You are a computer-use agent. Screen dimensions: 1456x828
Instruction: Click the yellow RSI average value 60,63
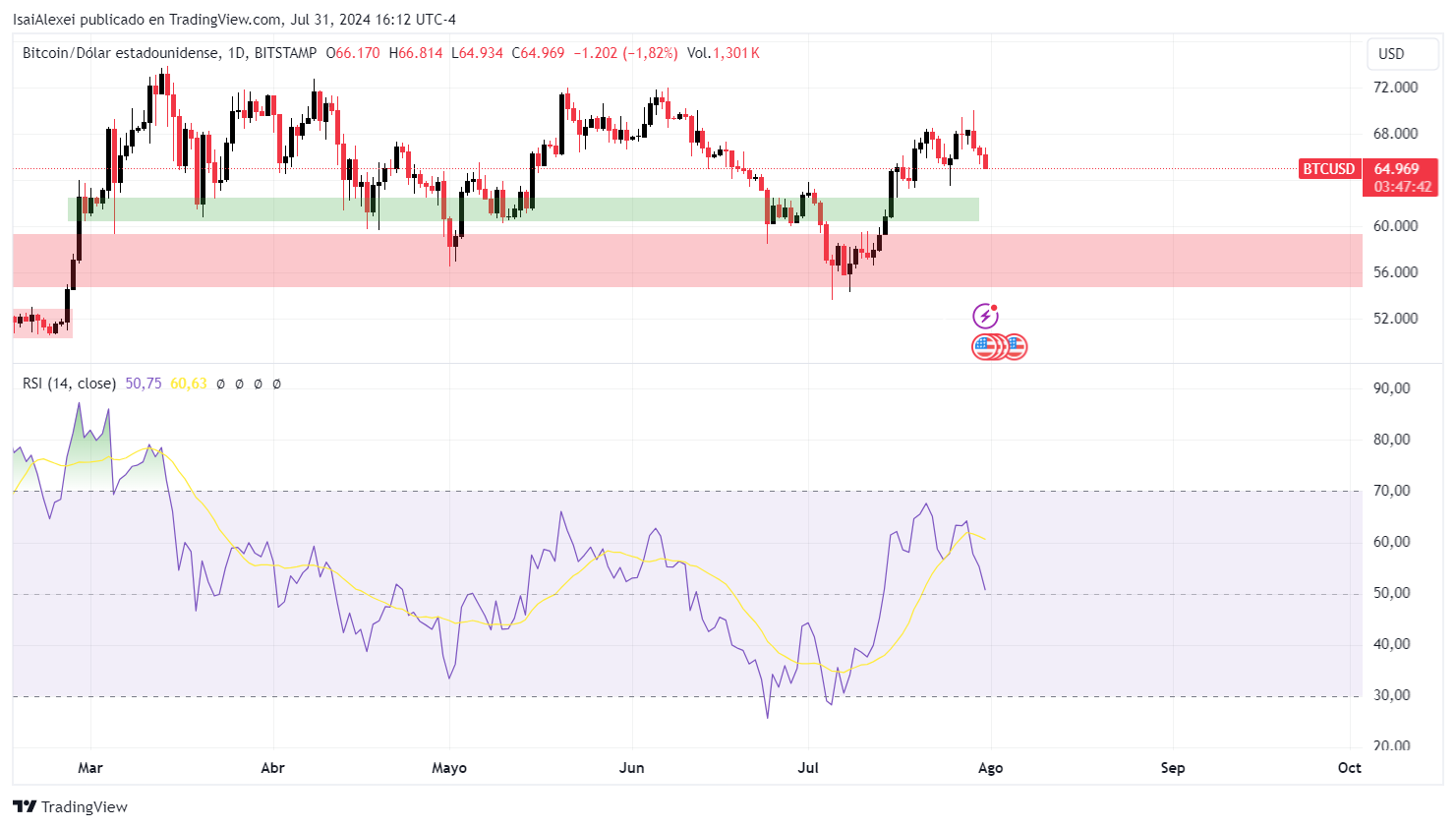tap(189, 384)
